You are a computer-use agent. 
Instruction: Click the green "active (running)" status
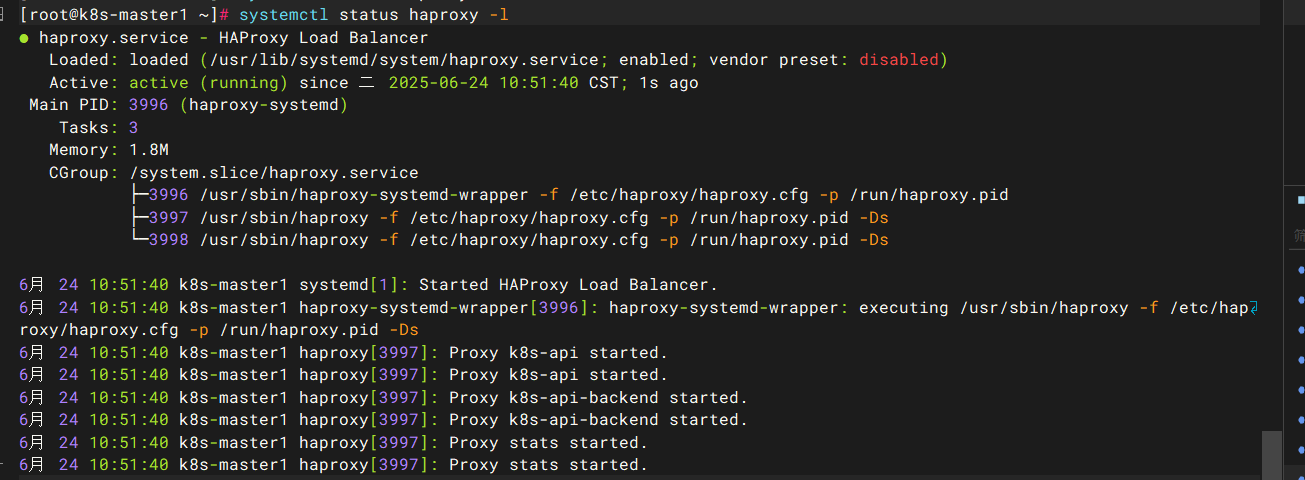coord(209,83)
